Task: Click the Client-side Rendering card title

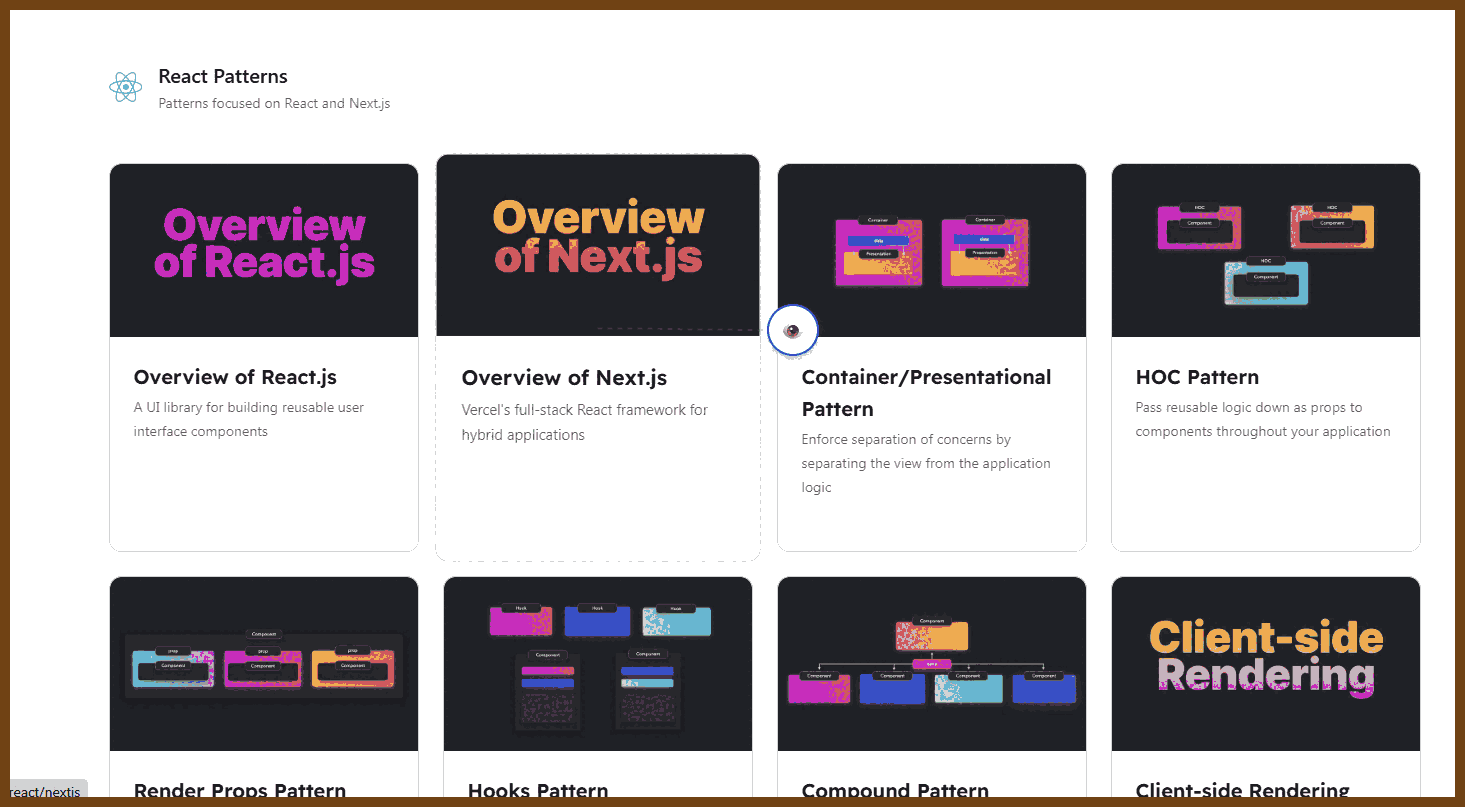Action: click(x=1242, y=791)
